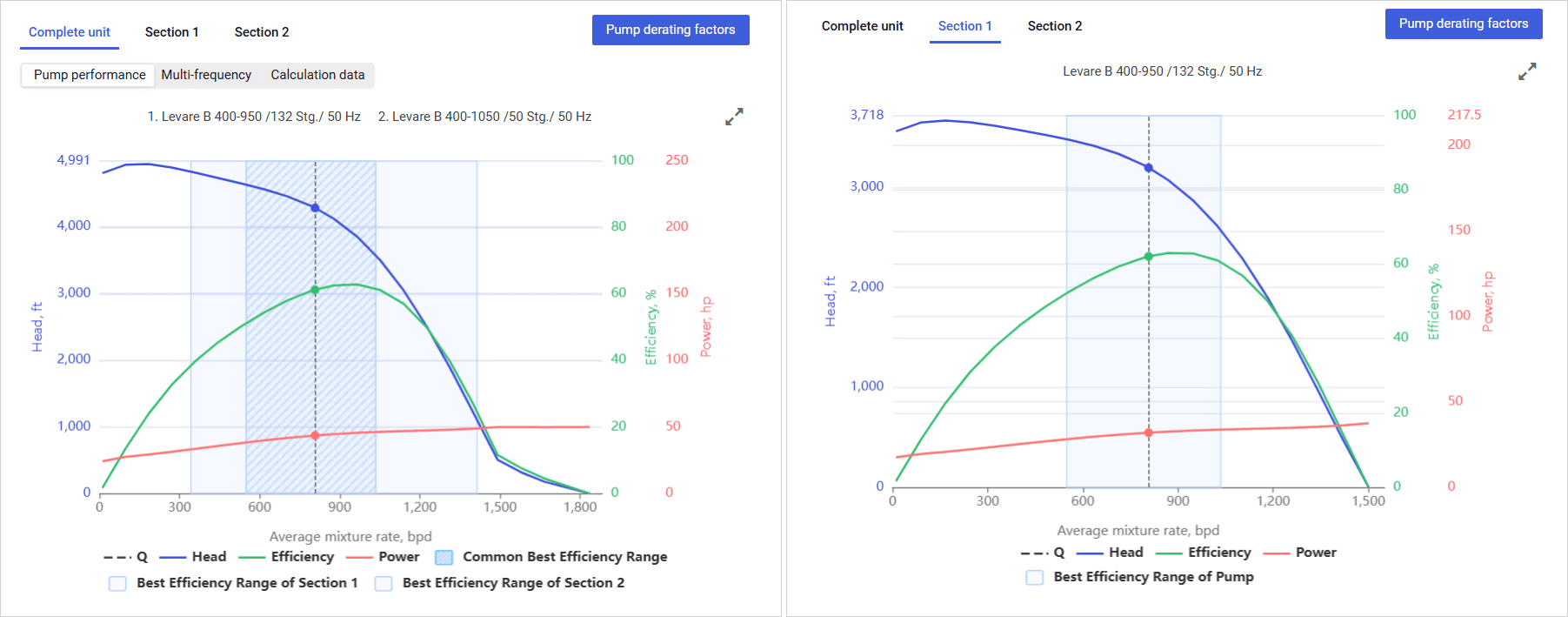Expand the left chart to fullscreen
This screenshot has width=1568, height=617.
click(x=734, y=117)
